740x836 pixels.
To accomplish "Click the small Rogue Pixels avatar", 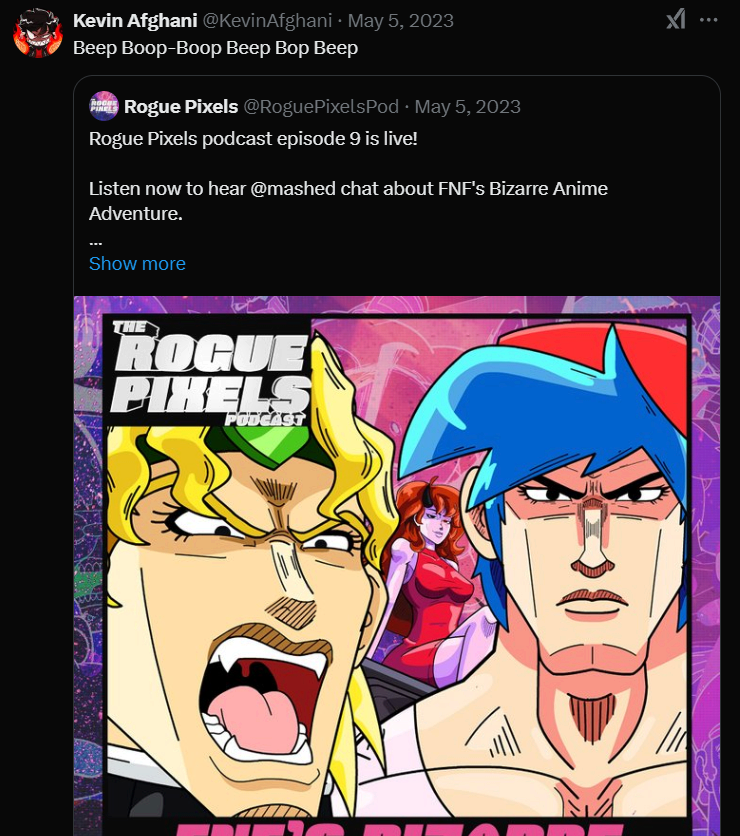I will (x=104, y=106).
